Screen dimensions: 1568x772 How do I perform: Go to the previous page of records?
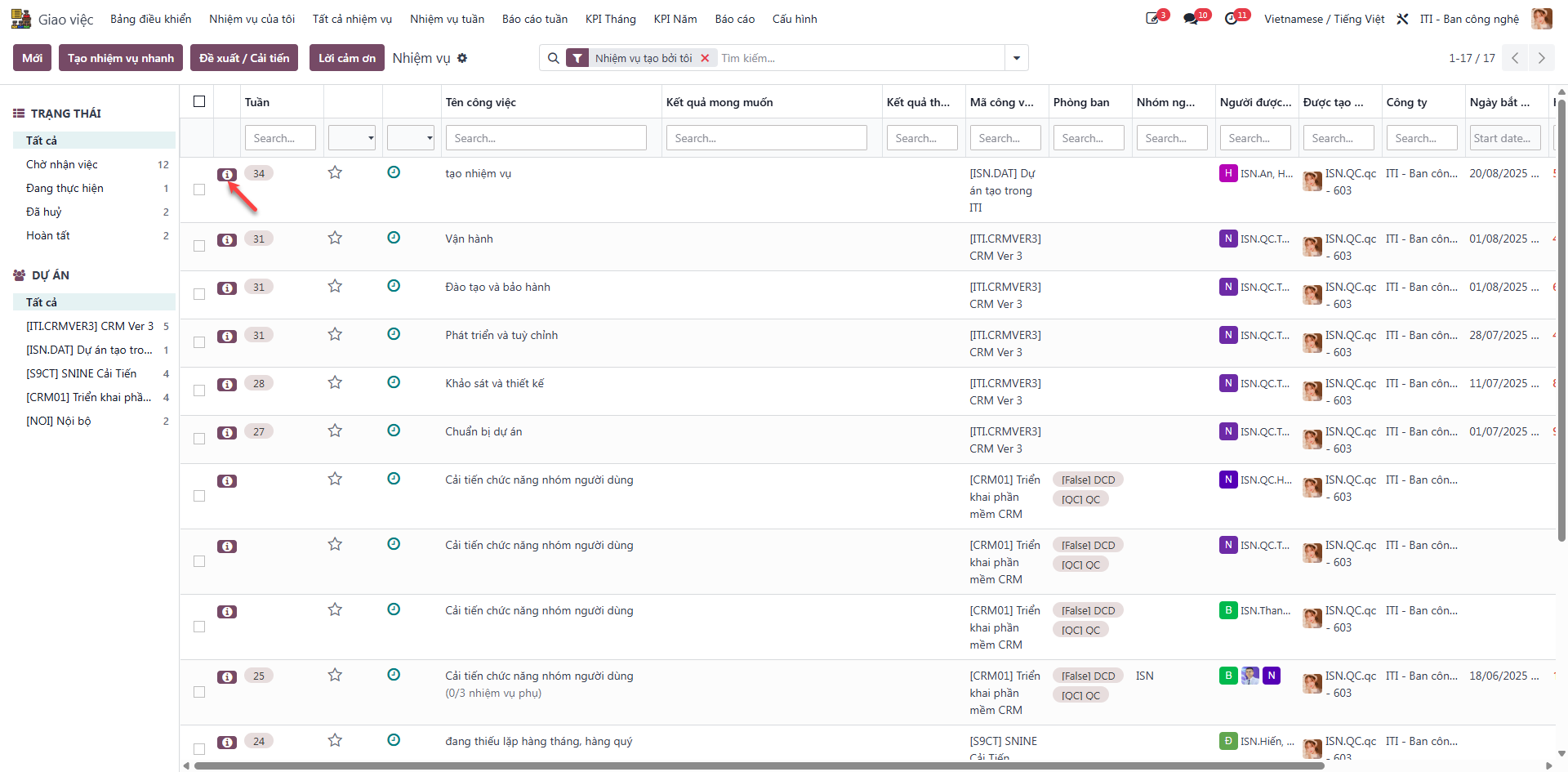click(1515, 58)
